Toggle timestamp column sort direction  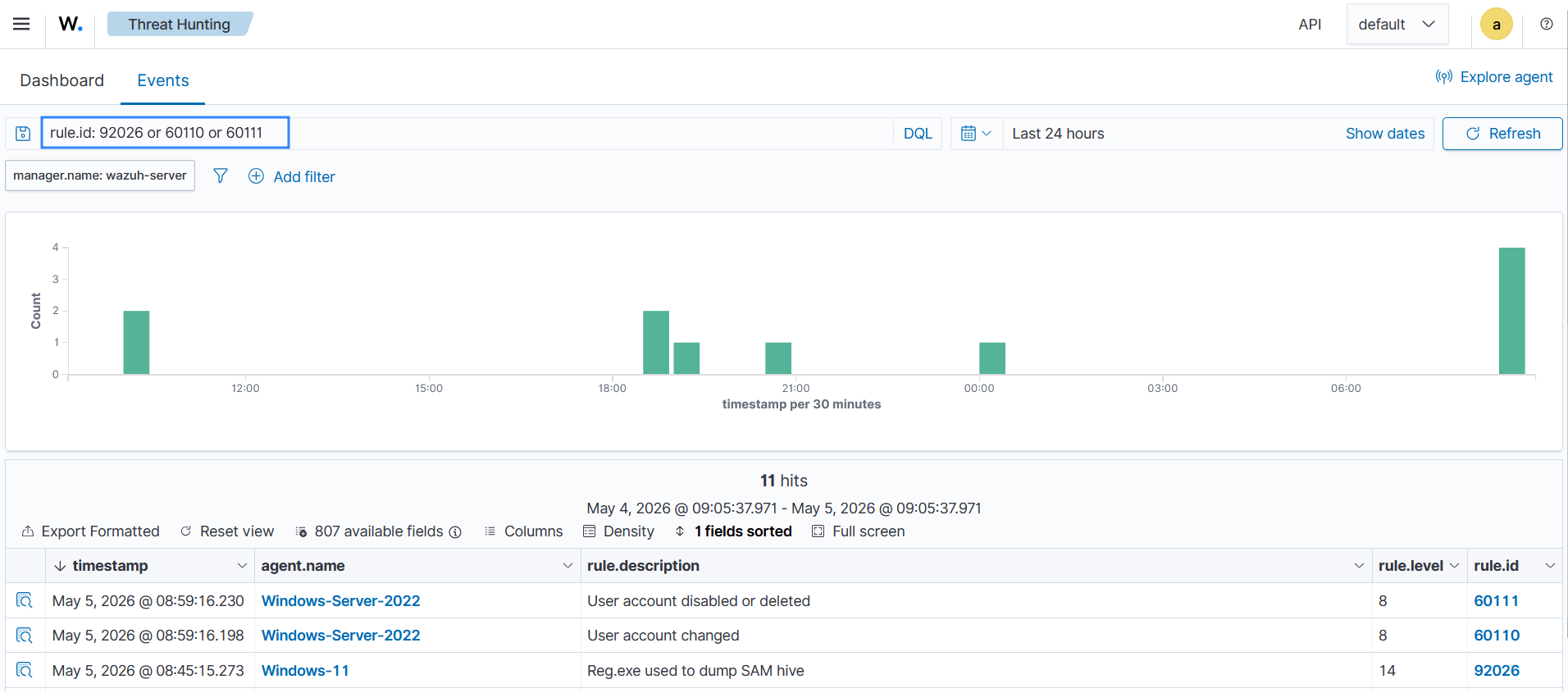(60, 566)
